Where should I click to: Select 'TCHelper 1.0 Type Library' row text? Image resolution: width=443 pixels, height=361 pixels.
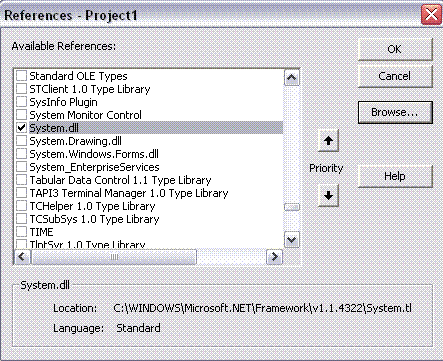point(92,206)
